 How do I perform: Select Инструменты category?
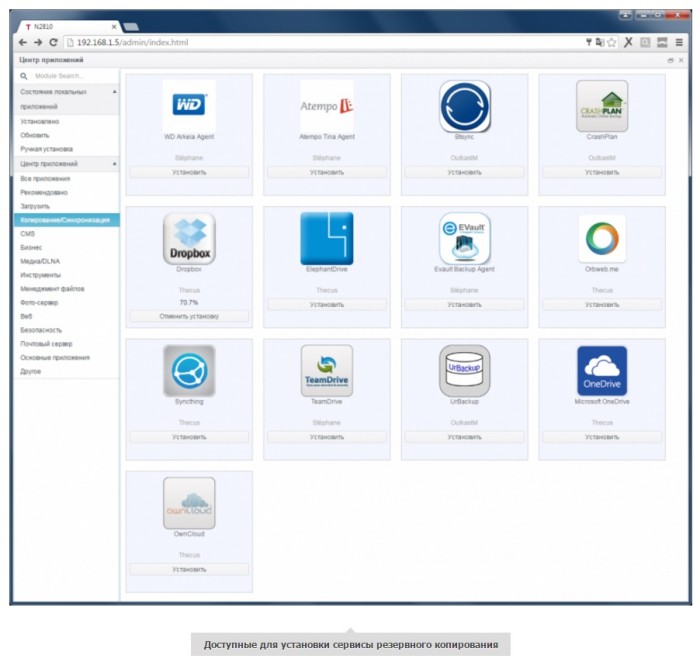[x=41, y=275]
